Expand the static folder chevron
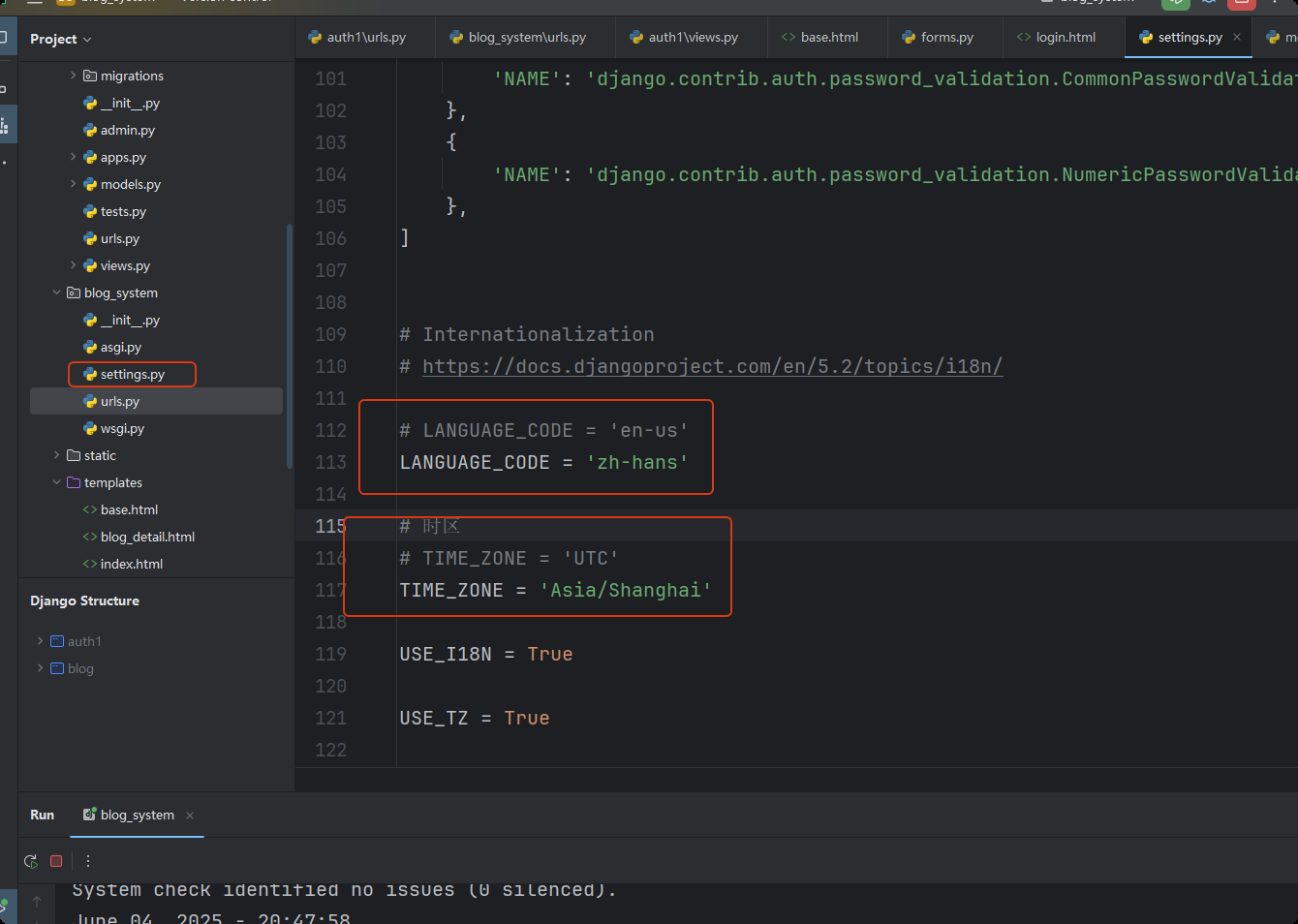Viewport: 1298px width, 924px height. pos(56,455)
